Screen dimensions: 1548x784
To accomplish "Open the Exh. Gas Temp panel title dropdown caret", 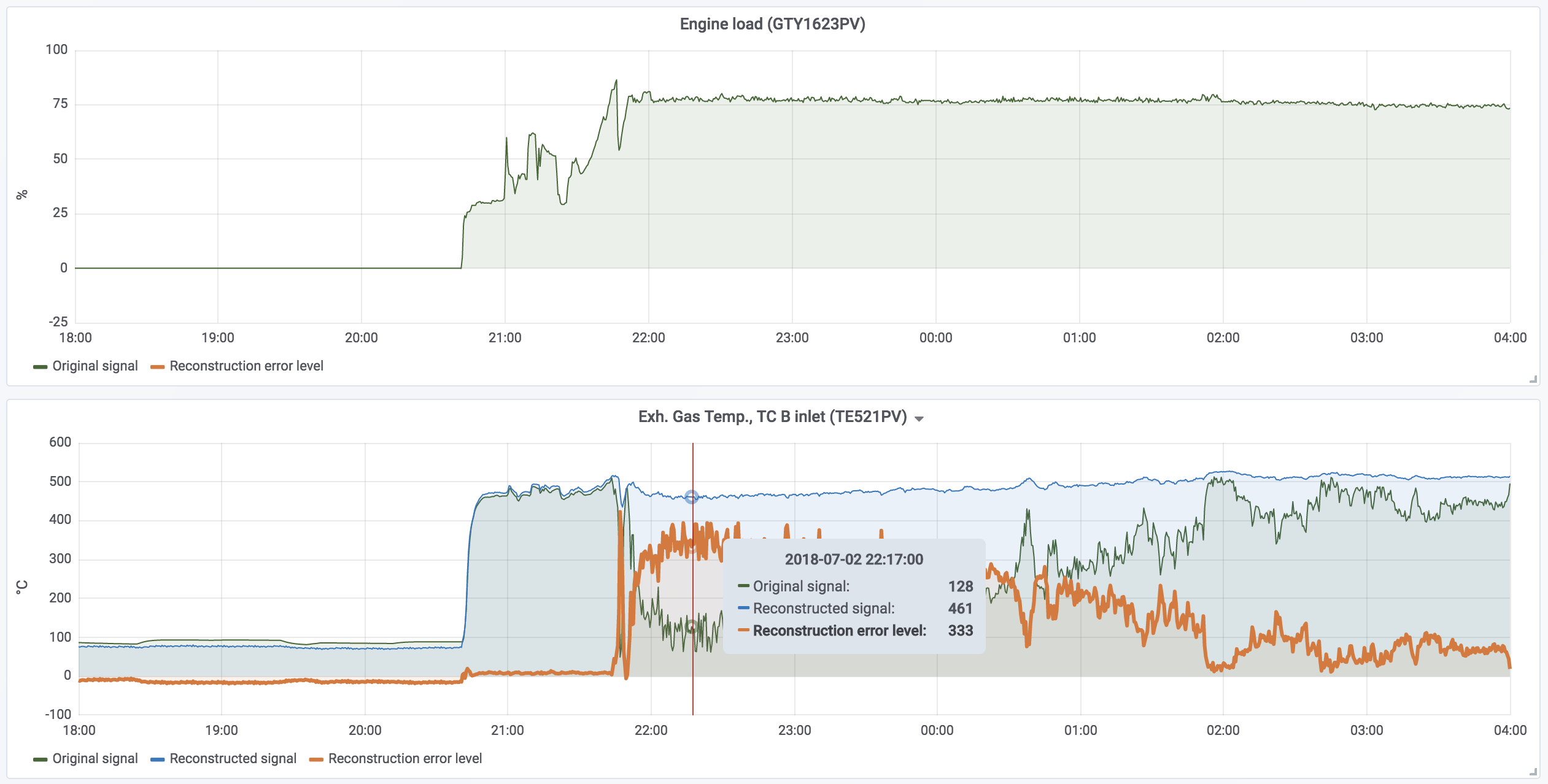I will (919, 419).
